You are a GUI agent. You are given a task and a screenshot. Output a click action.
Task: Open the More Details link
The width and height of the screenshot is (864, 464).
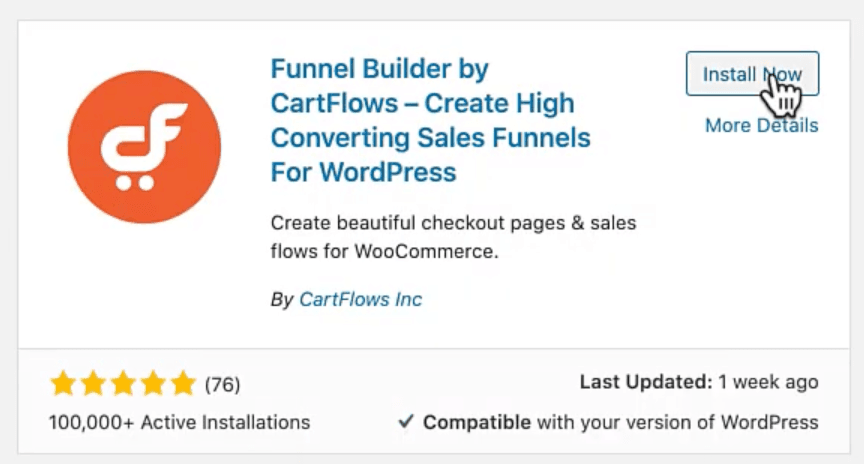click(761, 125)
